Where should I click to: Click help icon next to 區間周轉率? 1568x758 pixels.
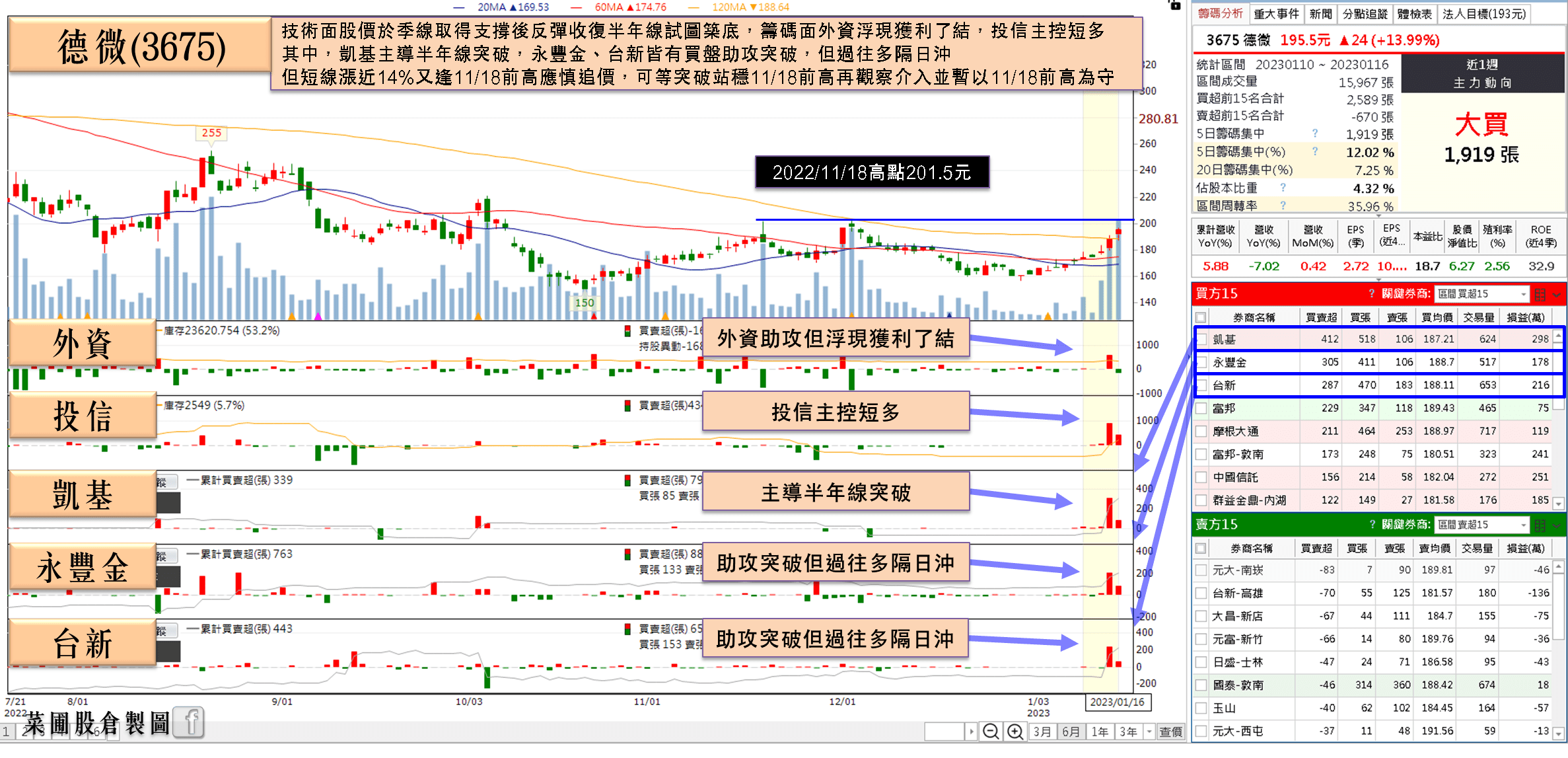tap(1283, 206)
